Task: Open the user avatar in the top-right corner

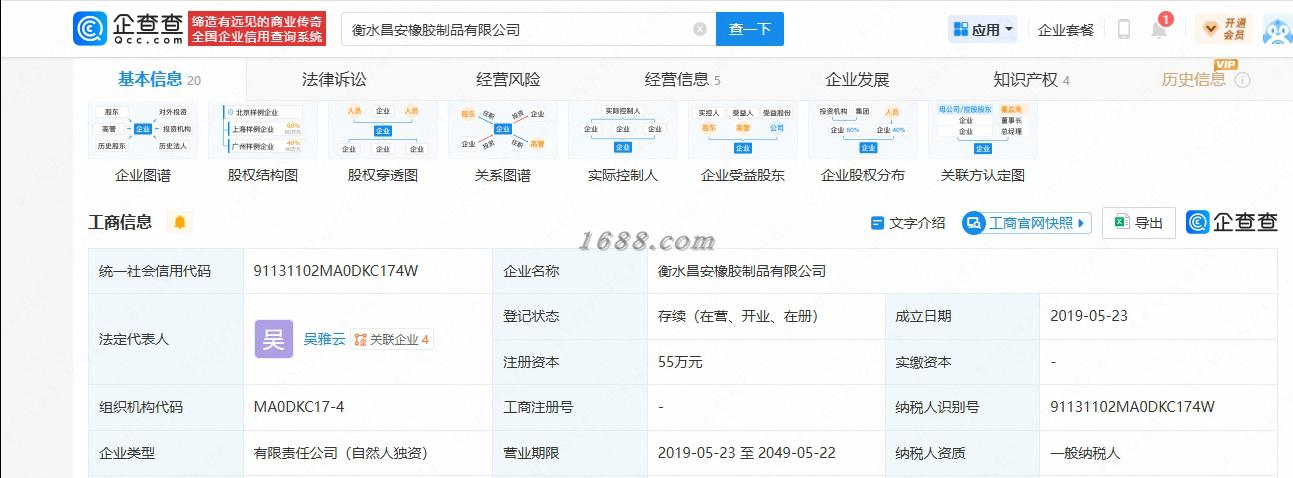Action: pos(1278,29)
